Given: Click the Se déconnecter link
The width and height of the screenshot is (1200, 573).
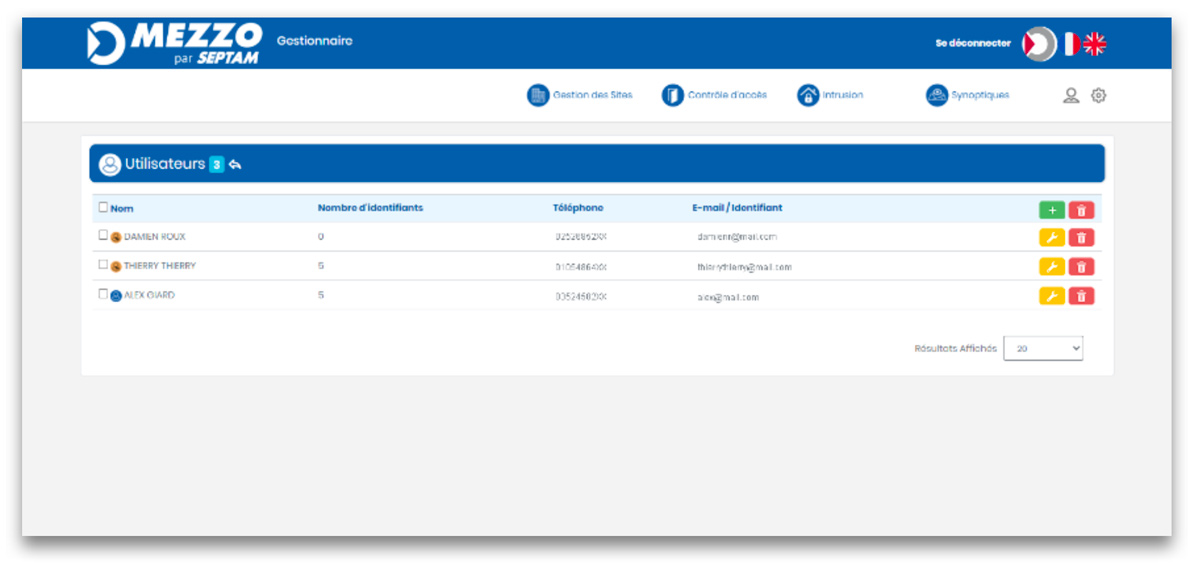Looking at the screenshot, I should pyautogui.click(x=972, y=44).
